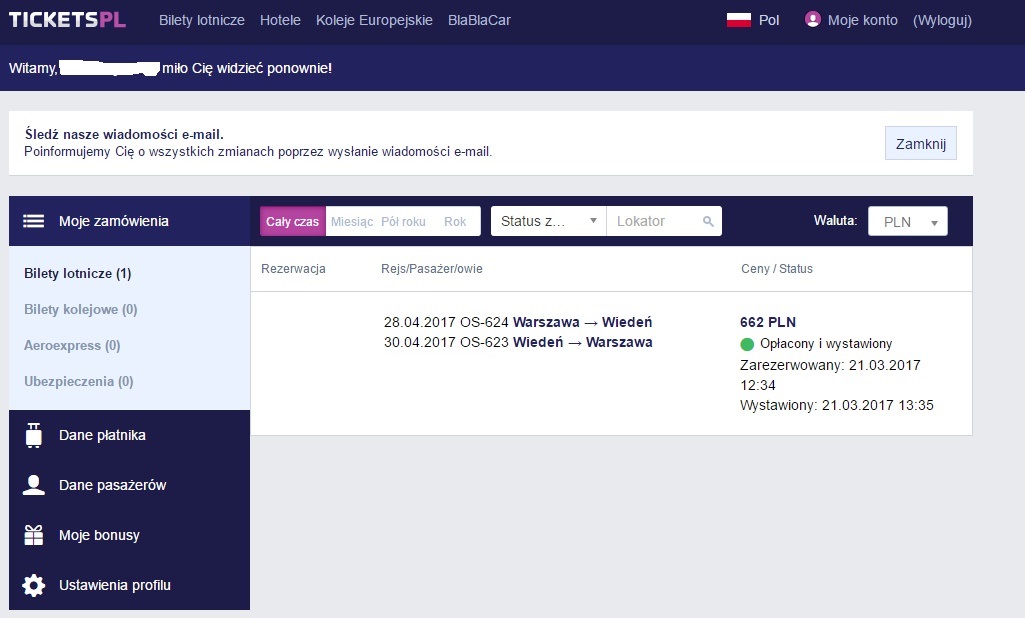Open BlaBlaCar in top navigation
The image size is (1025, 618).
(479, 20)
